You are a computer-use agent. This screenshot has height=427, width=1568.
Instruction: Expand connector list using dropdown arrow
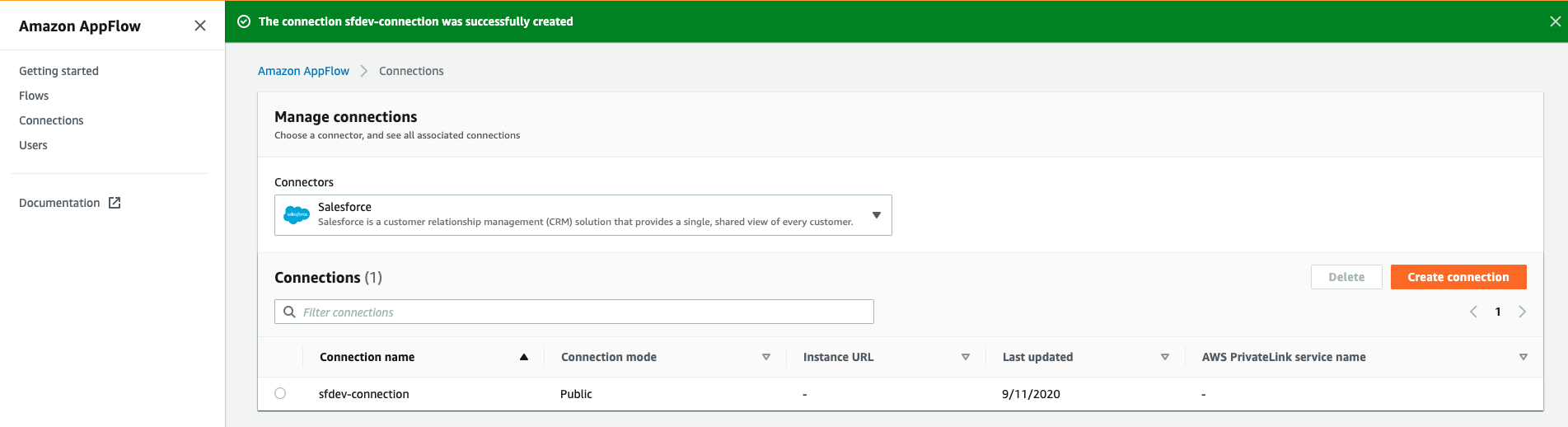pos(877,215)
